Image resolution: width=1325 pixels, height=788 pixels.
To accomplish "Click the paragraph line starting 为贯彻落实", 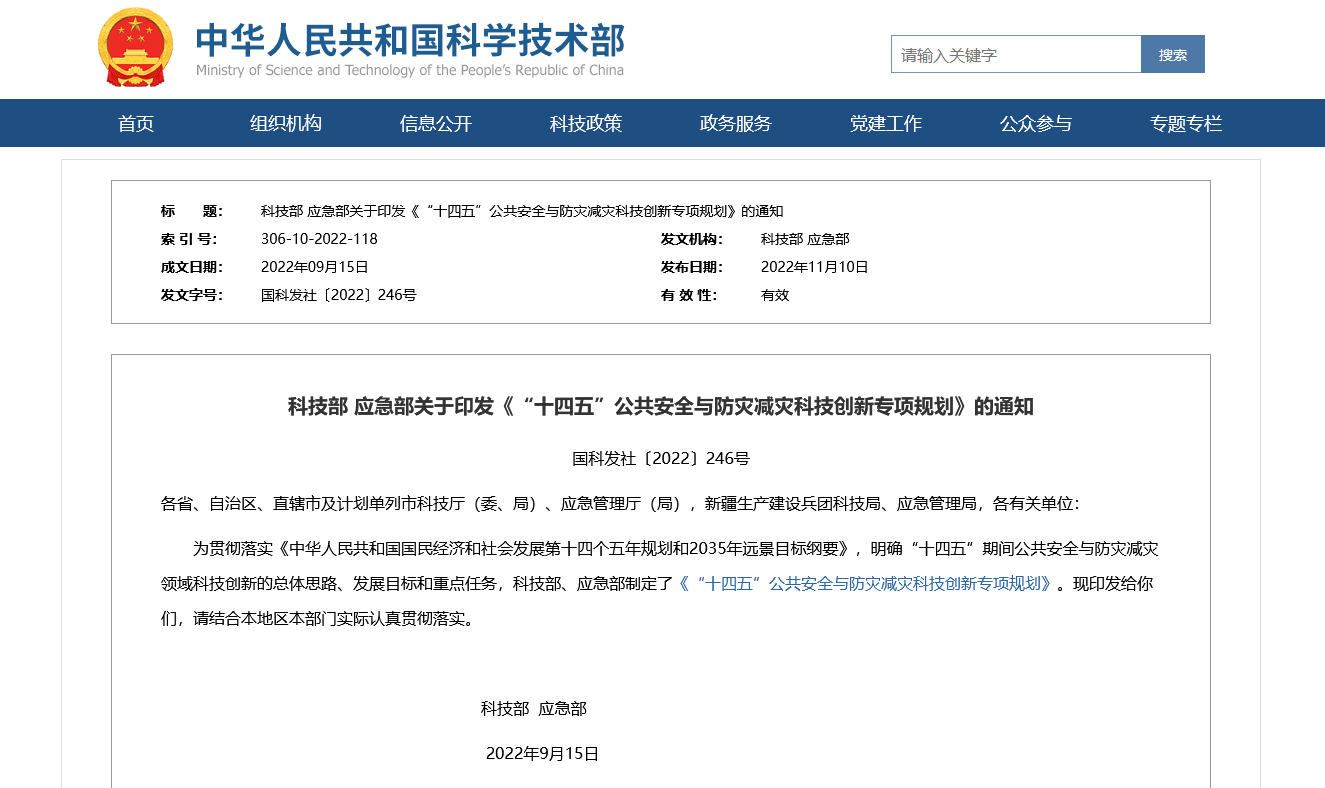I will 676,549.
